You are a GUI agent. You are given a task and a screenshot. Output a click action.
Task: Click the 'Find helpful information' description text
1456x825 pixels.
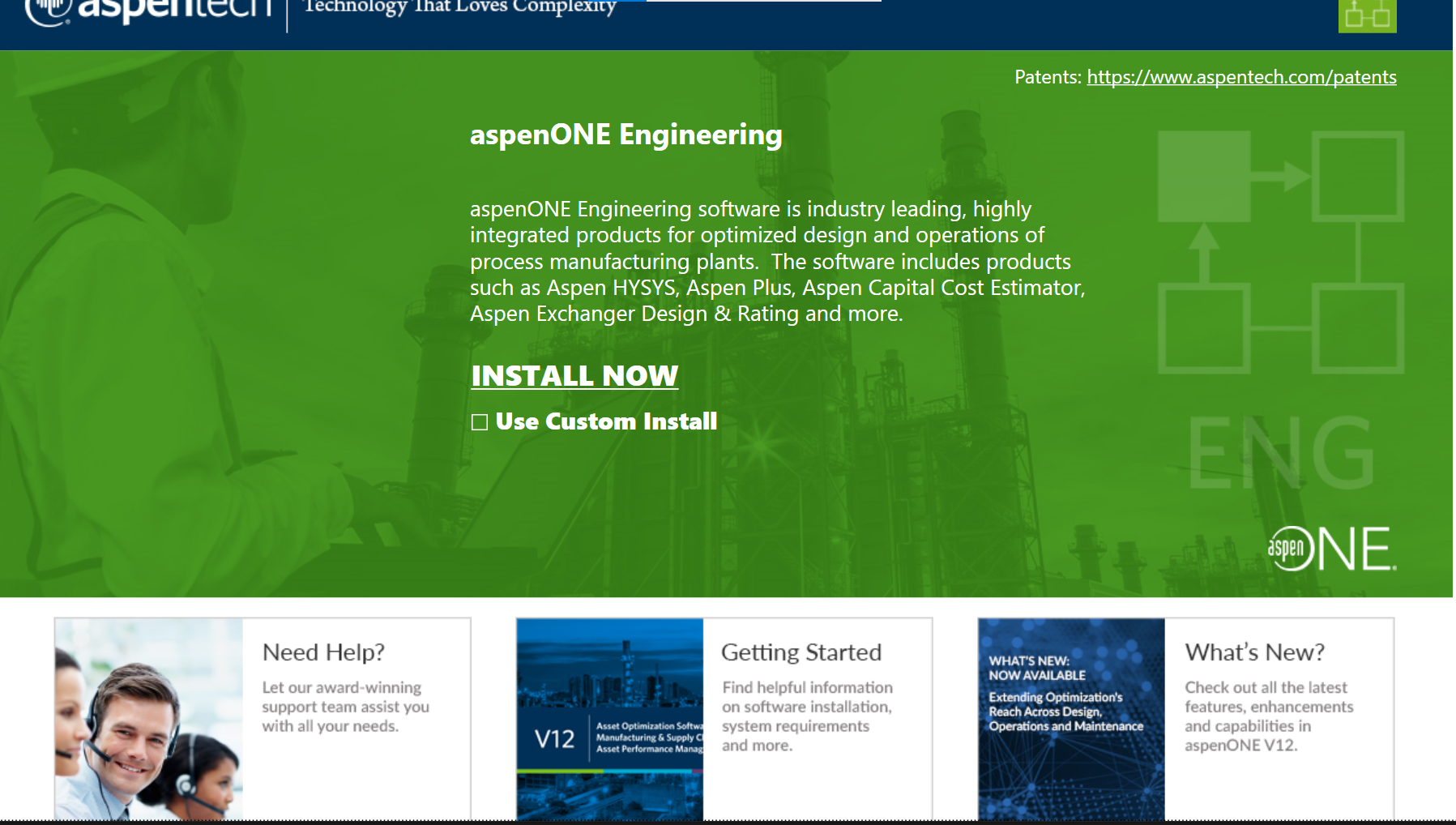pos(807,716)
